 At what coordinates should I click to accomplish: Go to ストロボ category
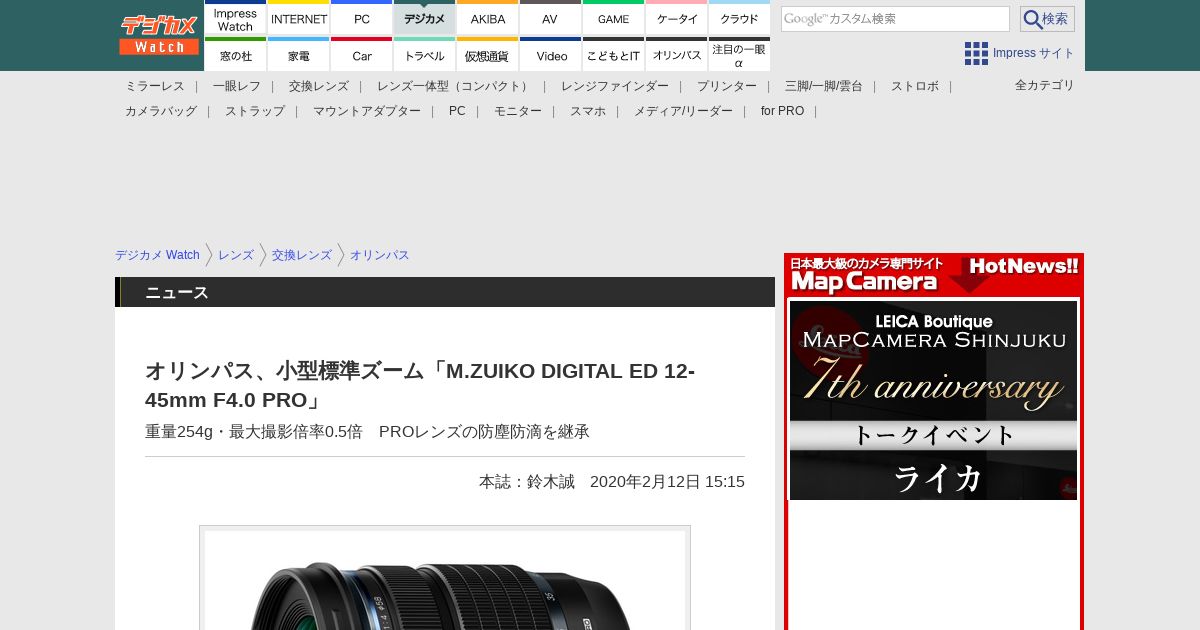pos(915,86)
